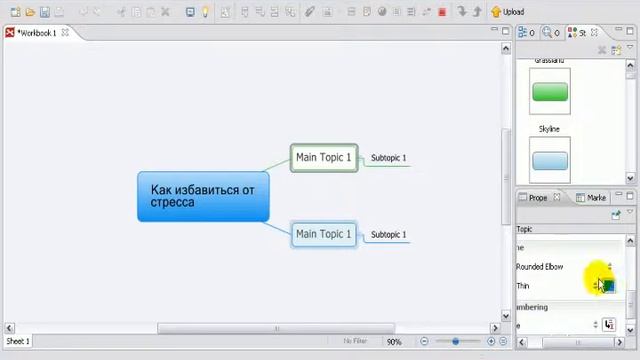Click the Properties panel pin icon
640x360 pixels.
616,215
